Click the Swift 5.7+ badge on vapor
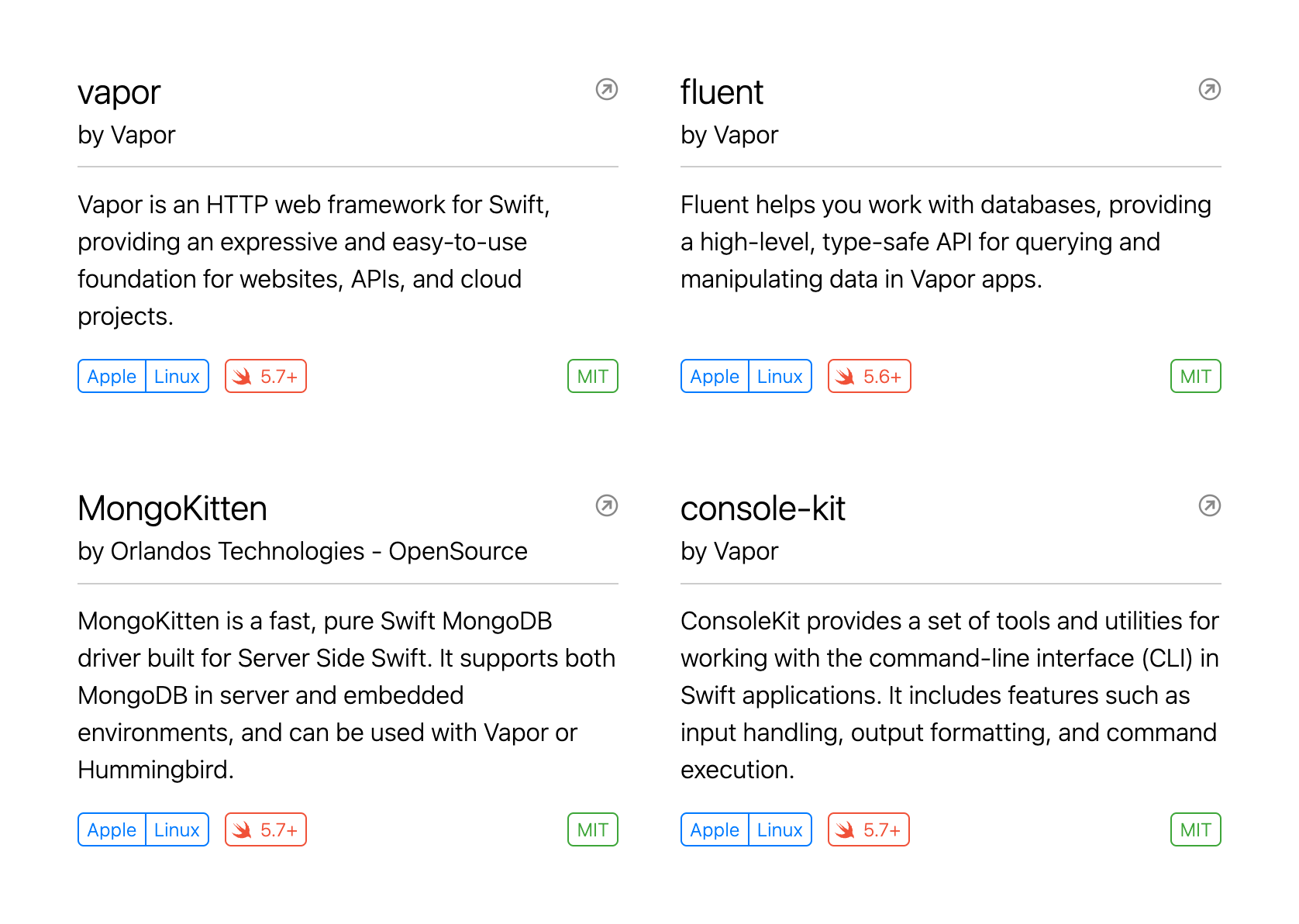1299x924 pixels. pos(266,377)
